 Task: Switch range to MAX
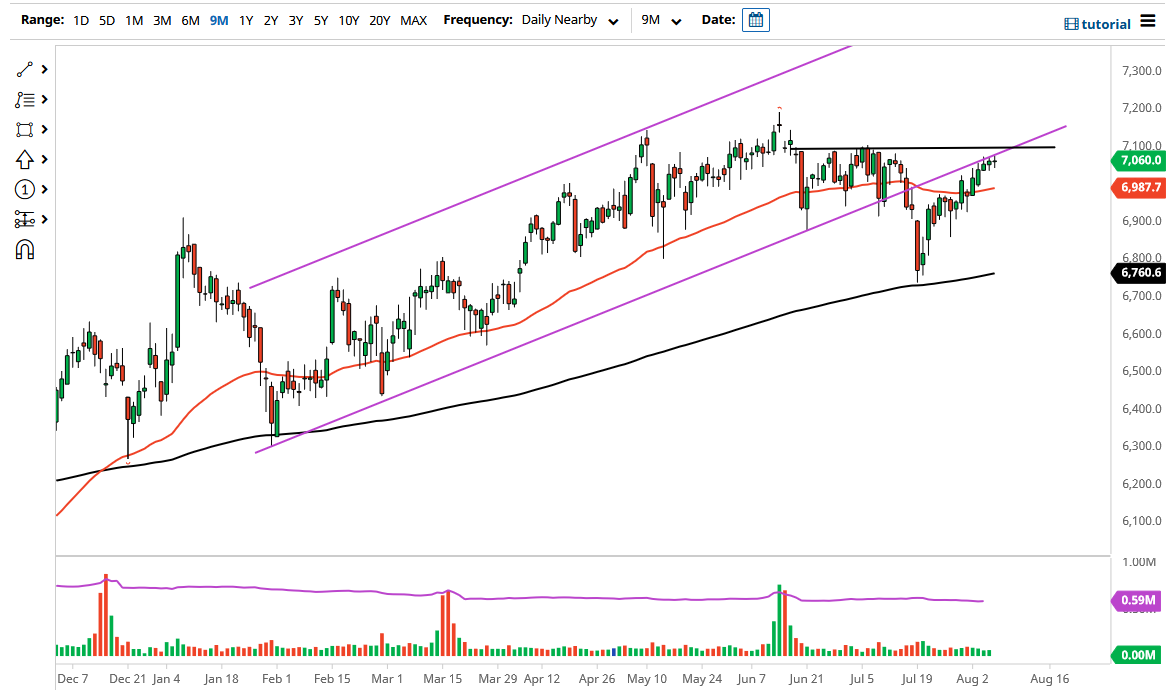pyautogui.click(x=413, y=19)
